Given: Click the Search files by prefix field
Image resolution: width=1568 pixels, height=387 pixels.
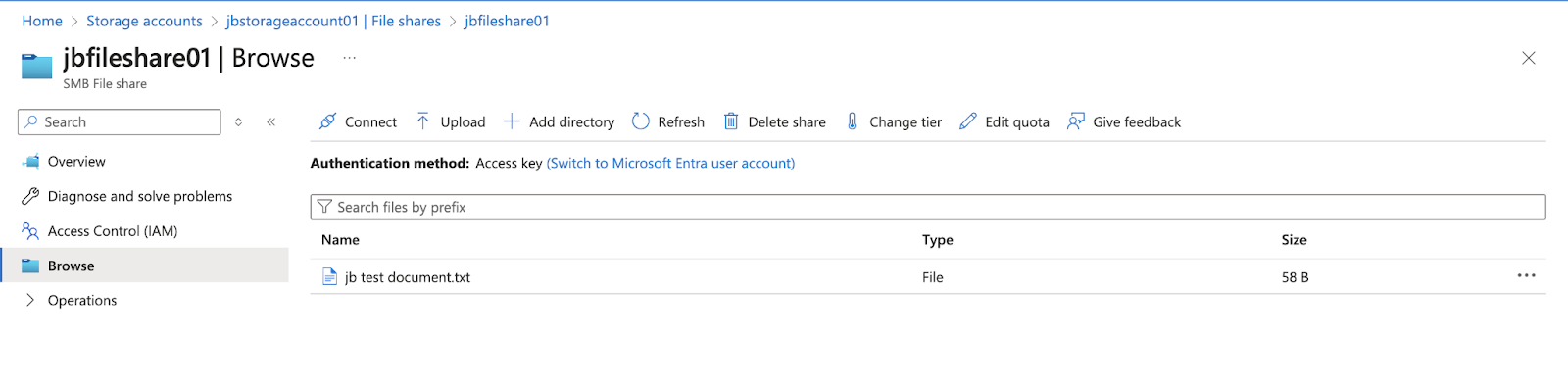Looking at the screenshot, I should [928, 207].
